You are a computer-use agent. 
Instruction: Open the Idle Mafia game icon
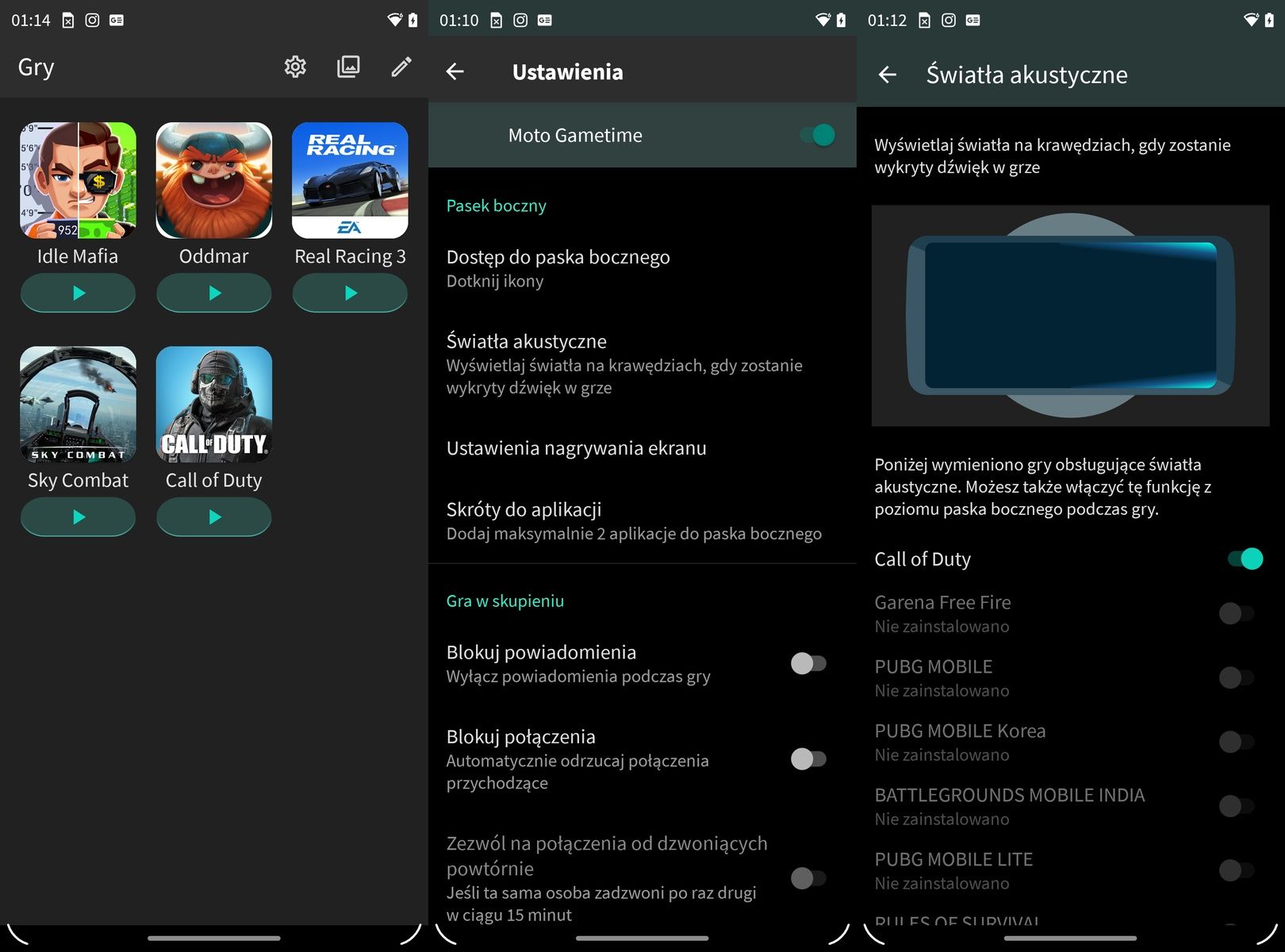pyautogui.click(x=78, y=180)
